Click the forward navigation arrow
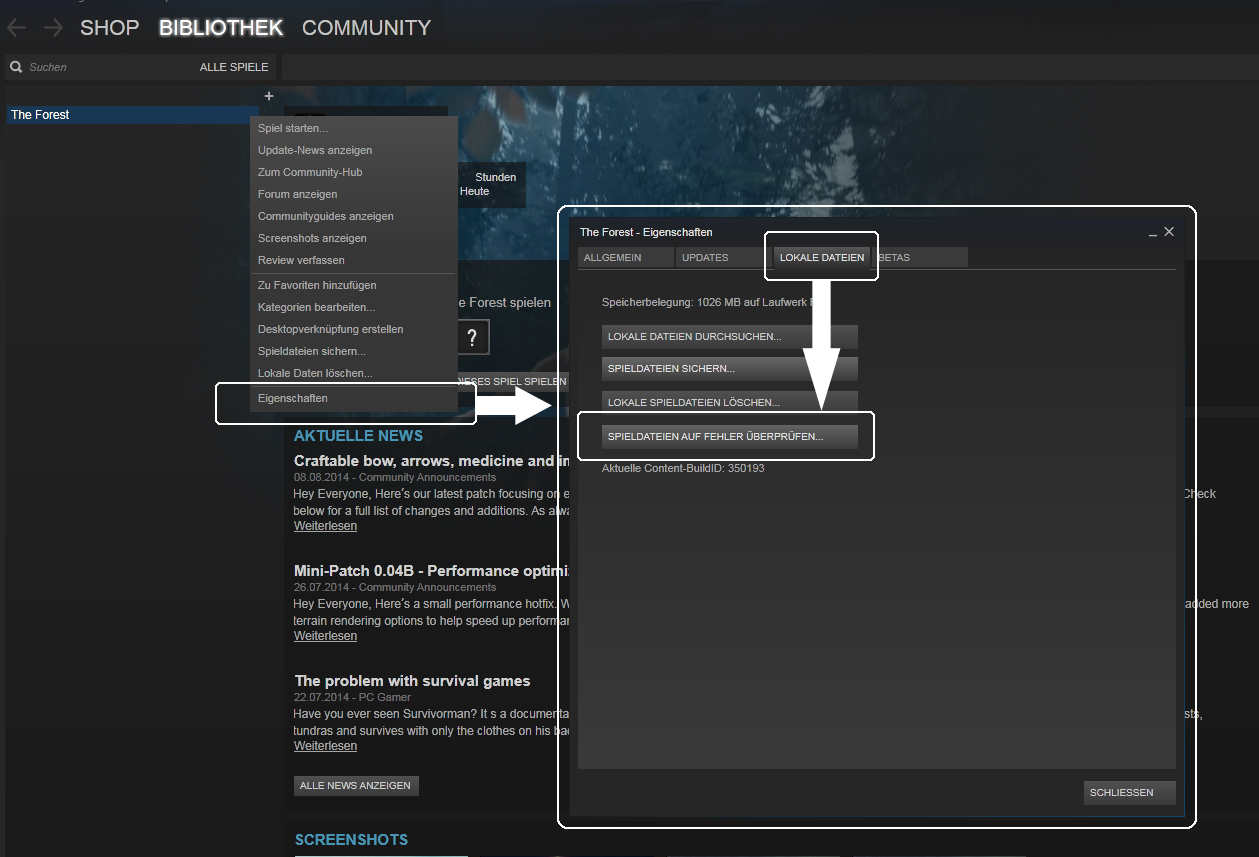 [54, 28]
